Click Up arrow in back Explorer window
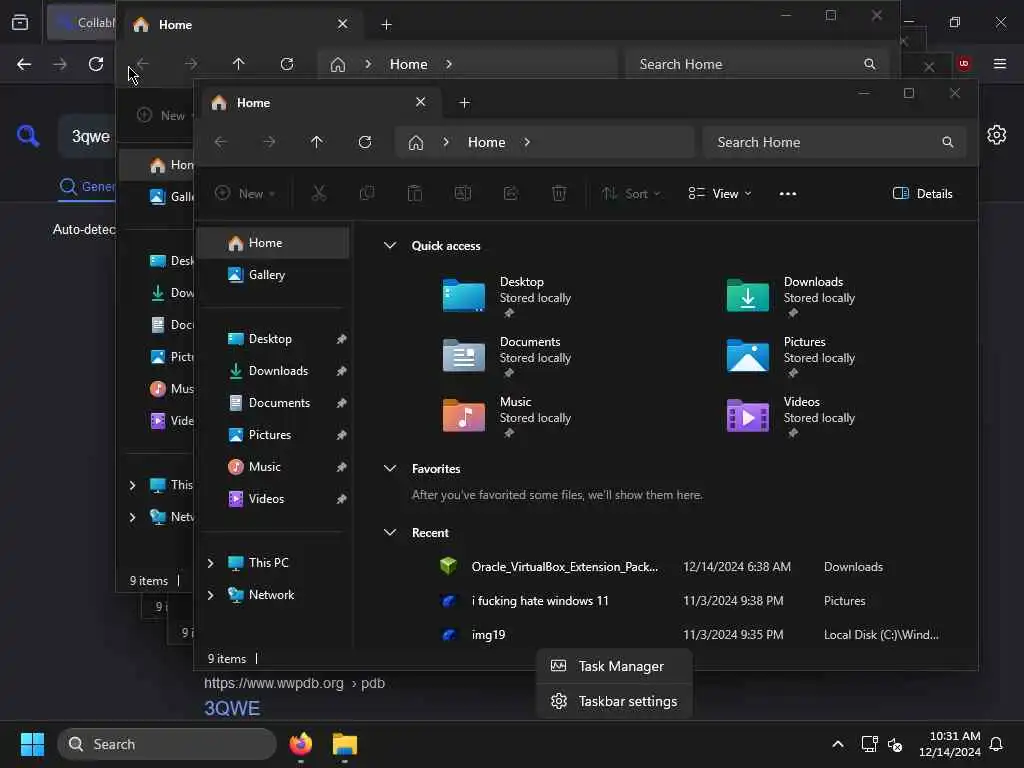The width and height of the screenshot is (1024, 768). coord(238,64)
